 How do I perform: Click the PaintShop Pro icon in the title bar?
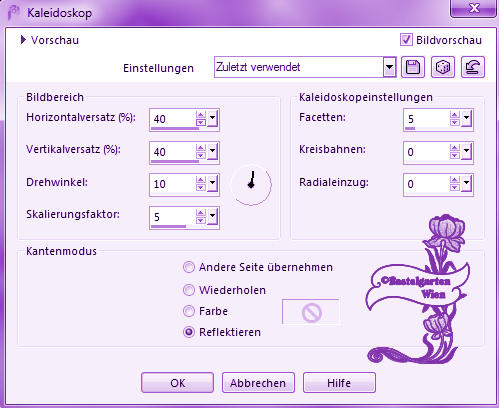[x=14, y=13]
